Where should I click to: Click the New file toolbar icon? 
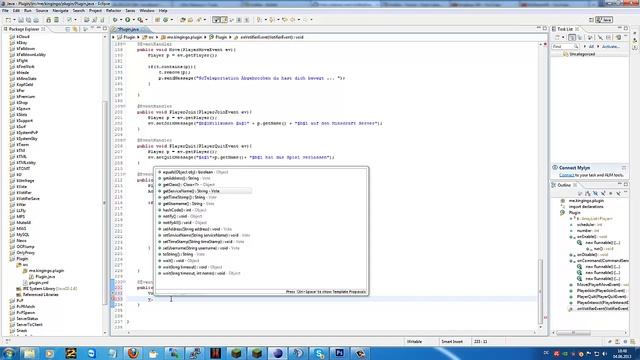pyautogui.click(x=8, y=20)
